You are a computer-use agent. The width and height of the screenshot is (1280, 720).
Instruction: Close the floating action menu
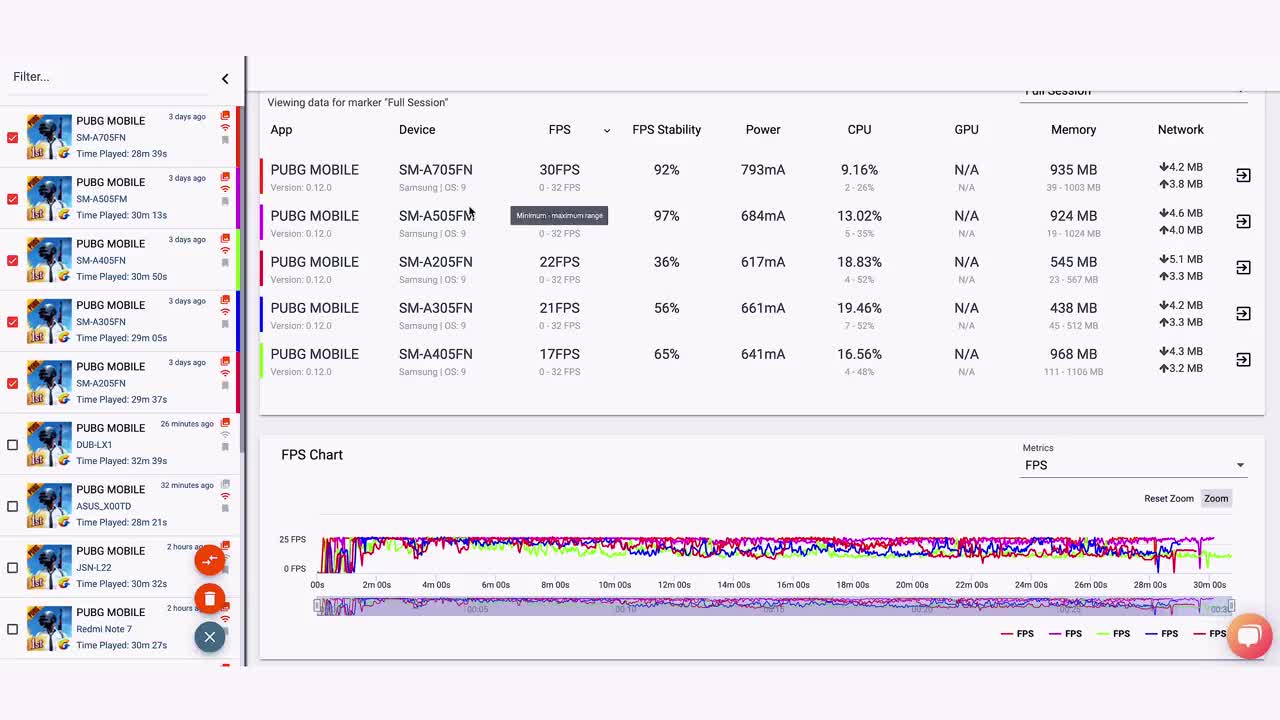pyautogui.click(x=209, y=637)
